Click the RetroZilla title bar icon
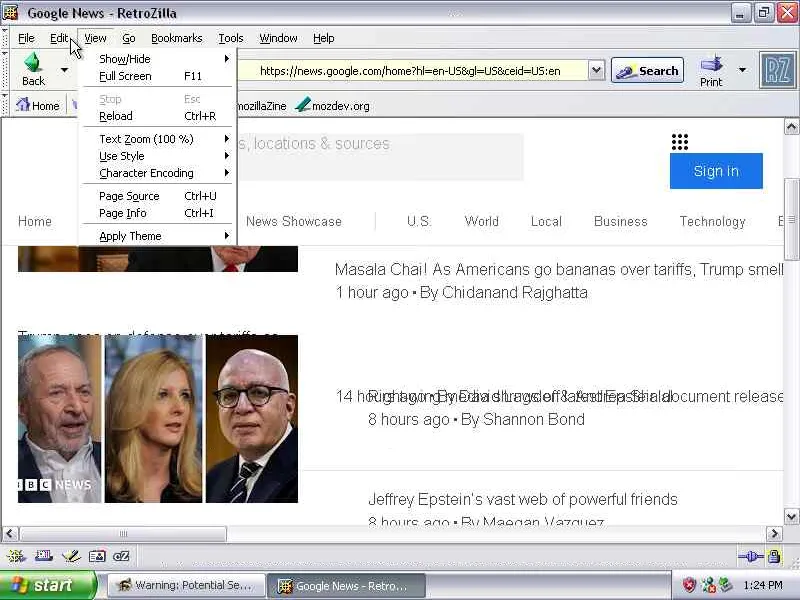This screenshot has height=600, width=800. (10, 12)
